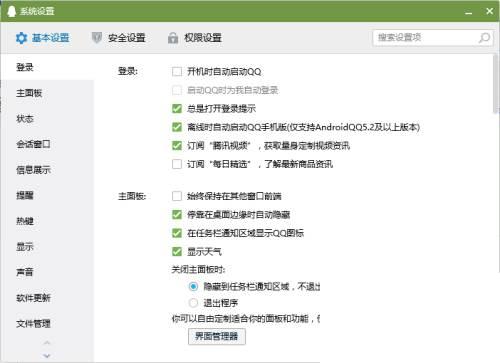
Task: Click the shield icon for 安全设置
Action: coord(97,38)
